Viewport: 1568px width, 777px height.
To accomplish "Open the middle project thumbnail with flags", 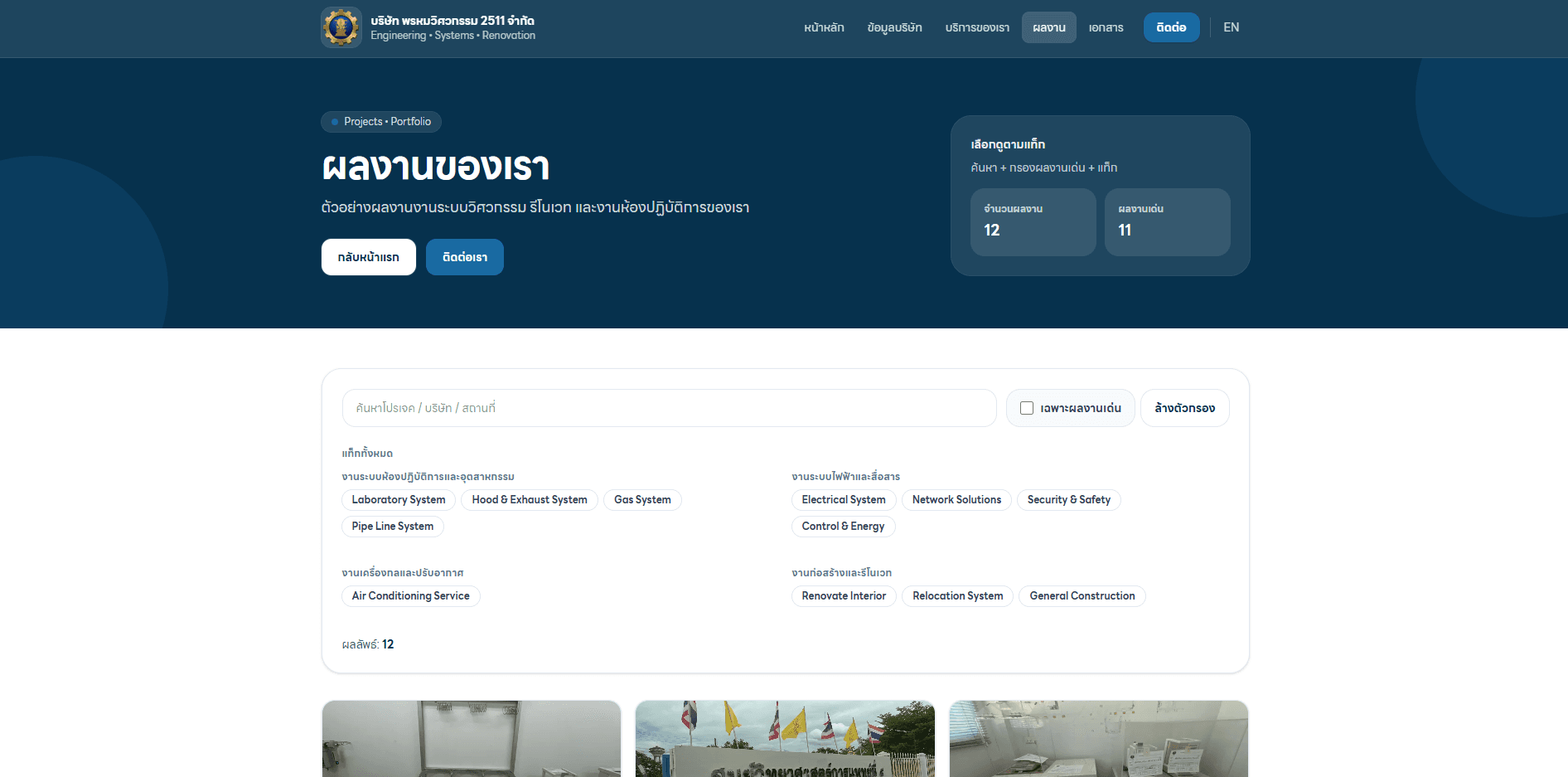I will 784,738.
